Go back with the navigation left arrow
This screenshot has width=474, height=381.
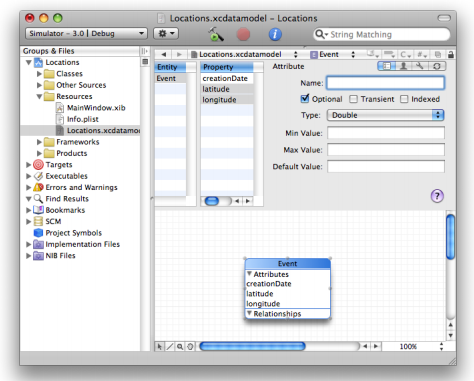tap(164, 54)
